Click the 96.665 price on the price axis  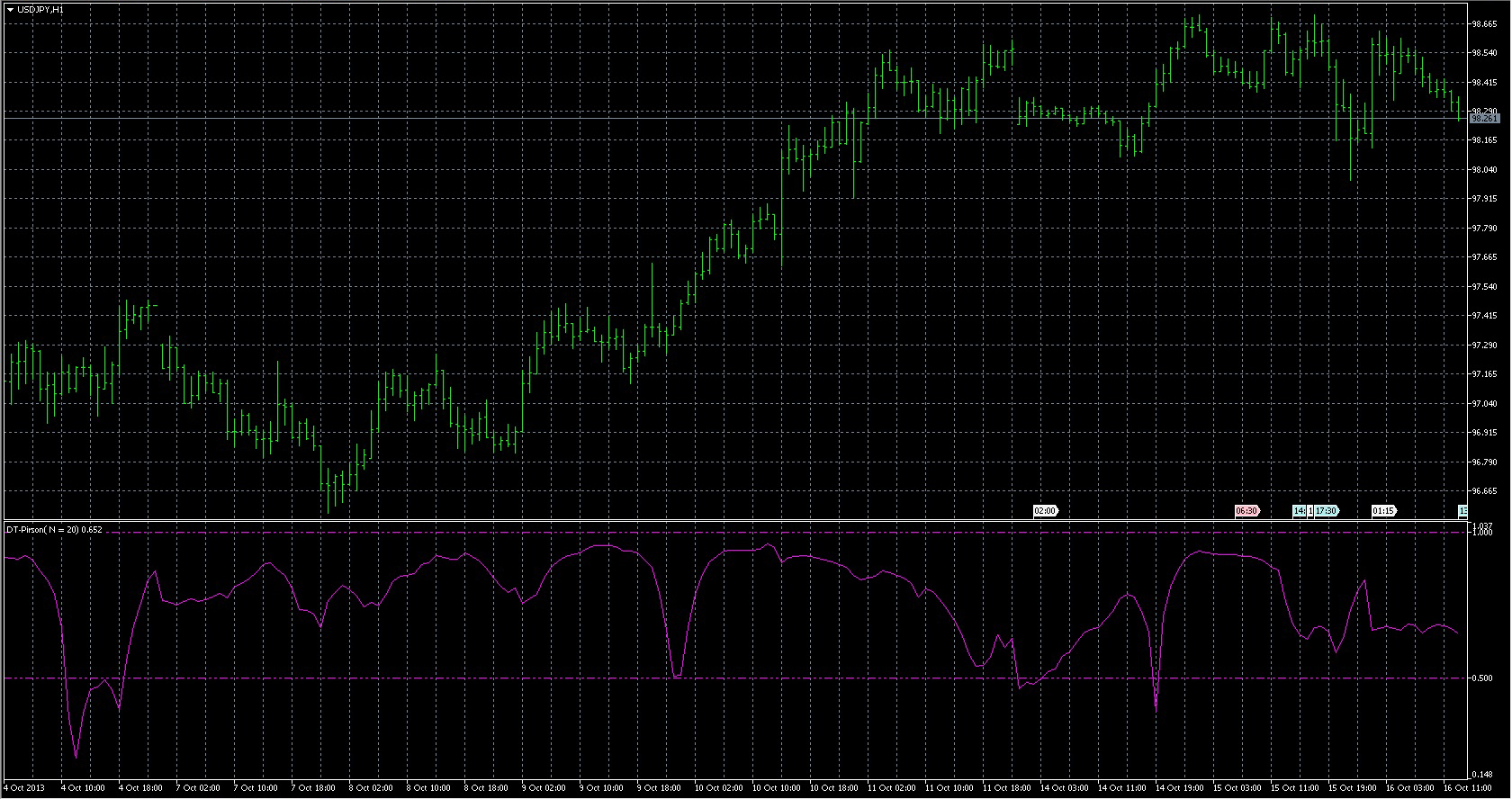[1484, 491]
